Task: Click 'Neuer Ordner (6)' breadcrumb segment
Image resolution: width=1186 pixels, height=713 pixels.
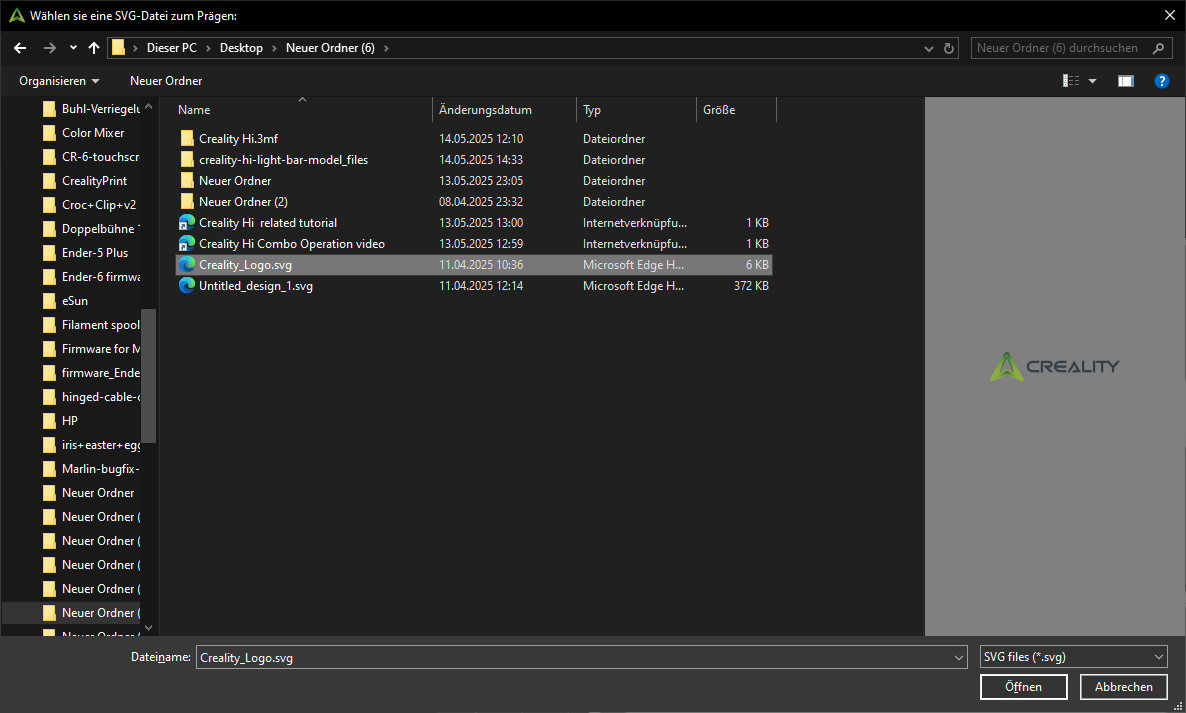Action: pyautogui.click(x=330, y=48)
